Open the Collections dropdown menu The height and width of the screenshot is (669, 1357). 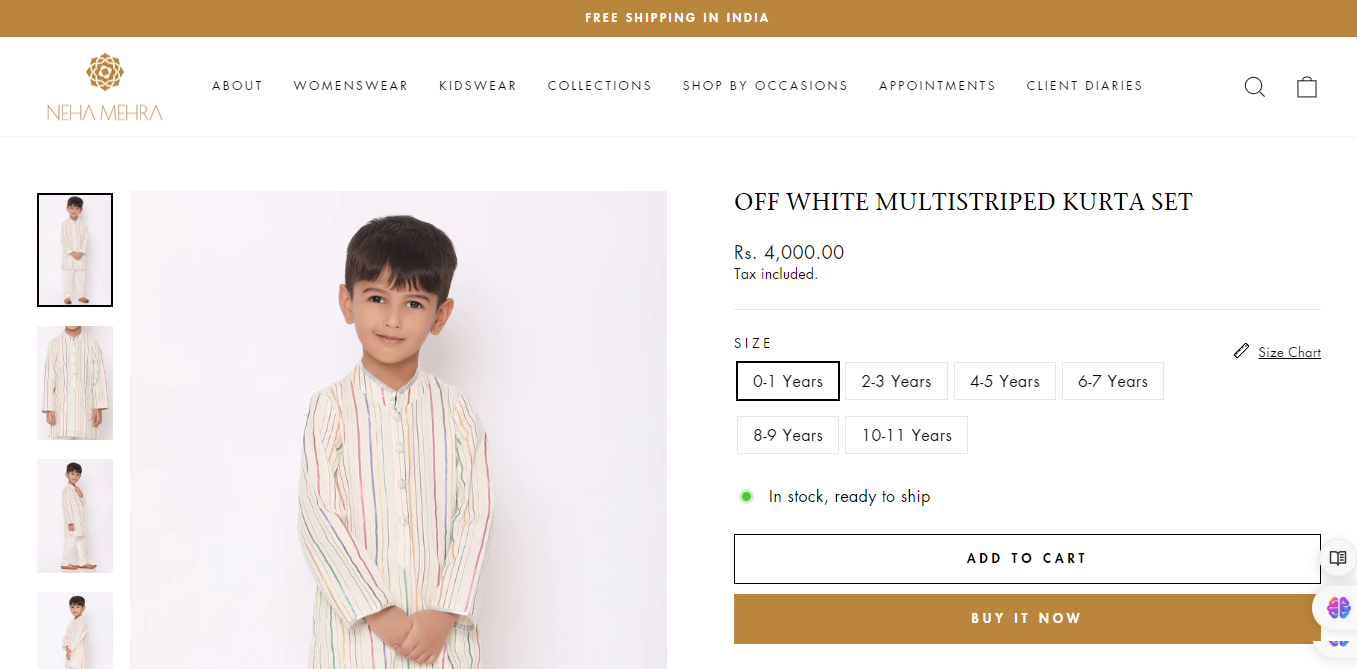tap(600, 86)
